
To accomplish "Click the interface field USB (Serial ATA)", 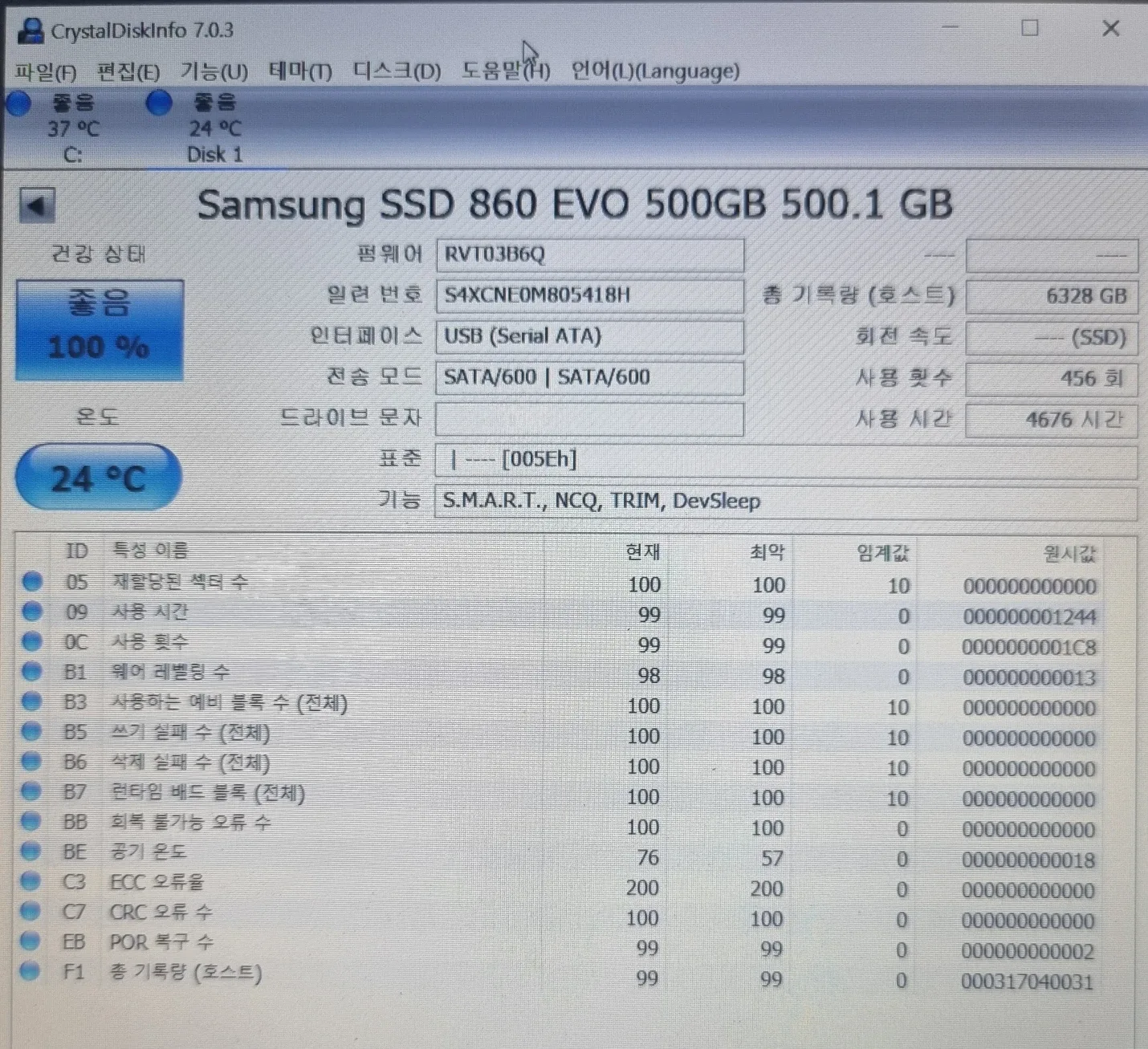I will click(x=589, y=336).
